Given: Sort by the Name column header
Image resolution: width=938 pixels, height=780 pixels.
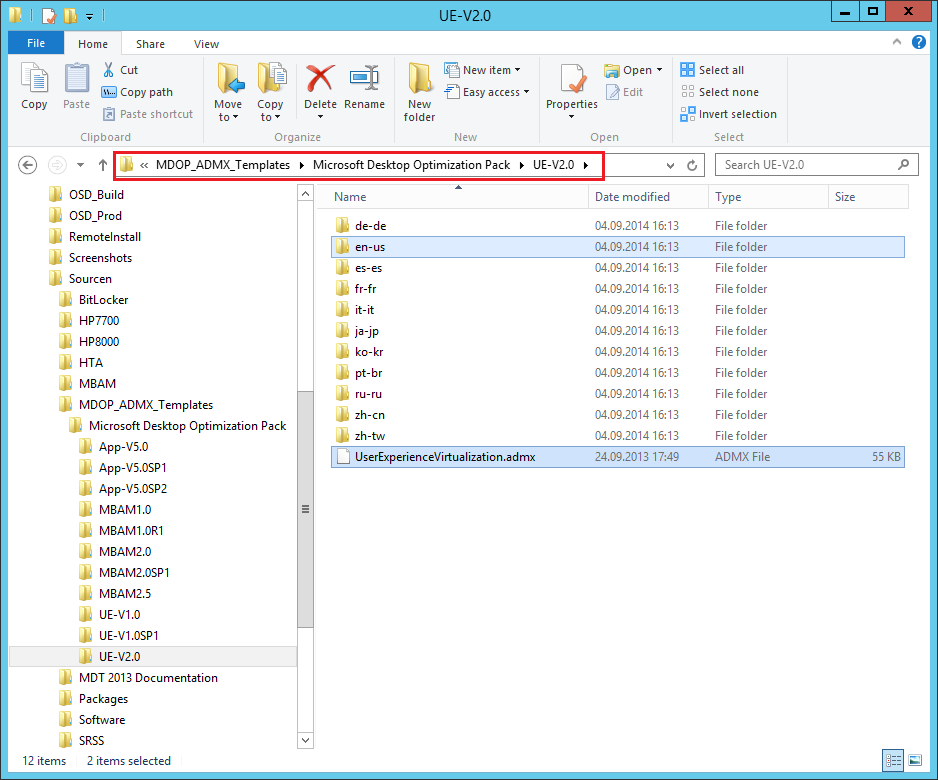Looking at the screenshot, I should point(452,197).
